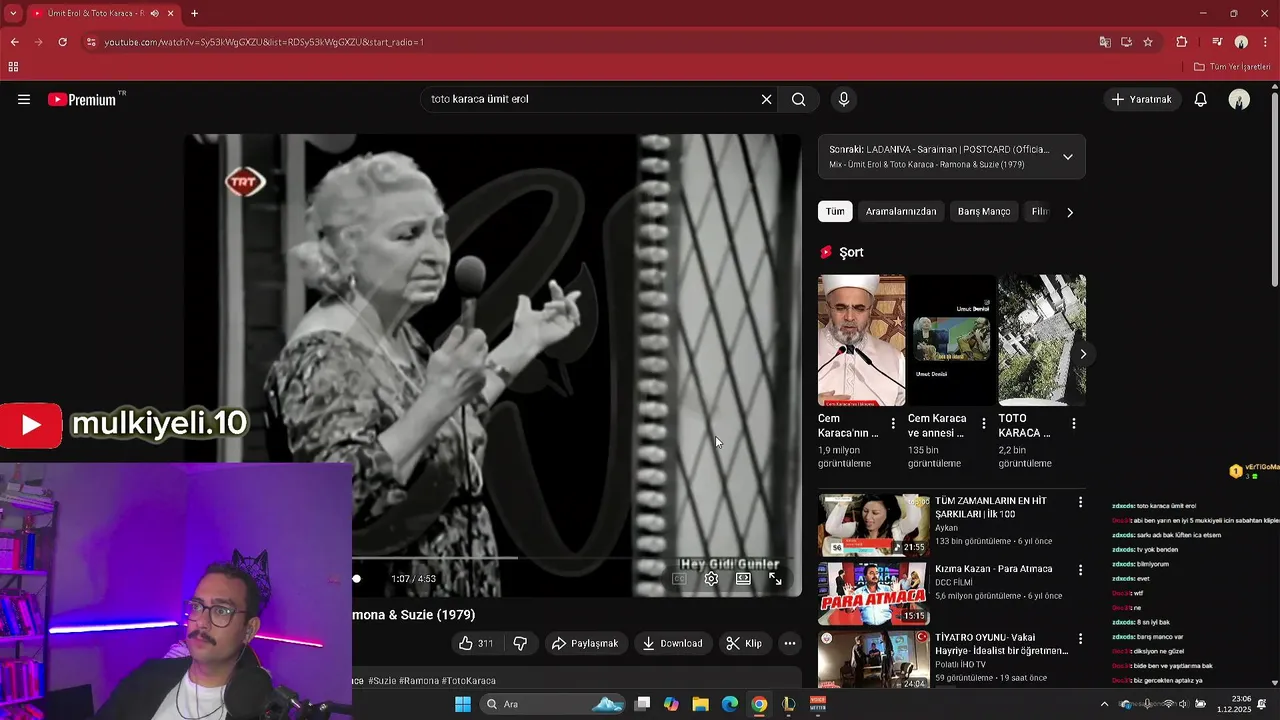Select the Tüm filter chip
The height and width of the screenshot is (720, 1280).
[835, 211]
